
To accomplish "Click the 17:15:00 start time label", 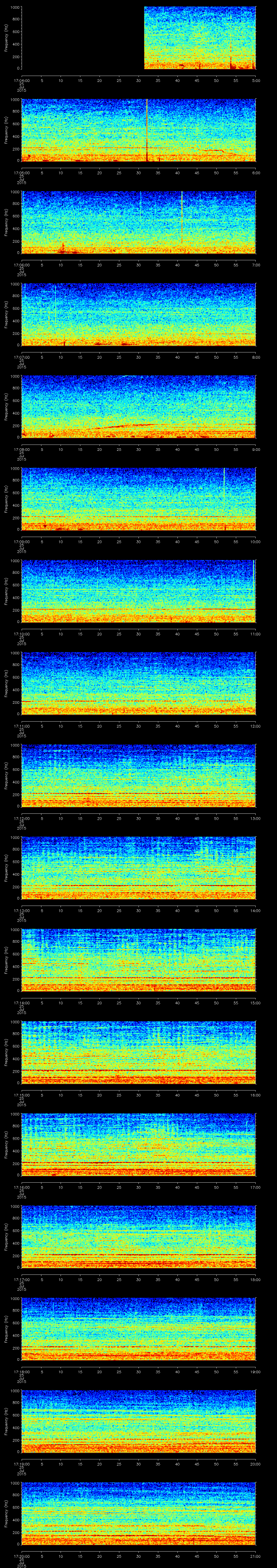I will click(21, 1095).
